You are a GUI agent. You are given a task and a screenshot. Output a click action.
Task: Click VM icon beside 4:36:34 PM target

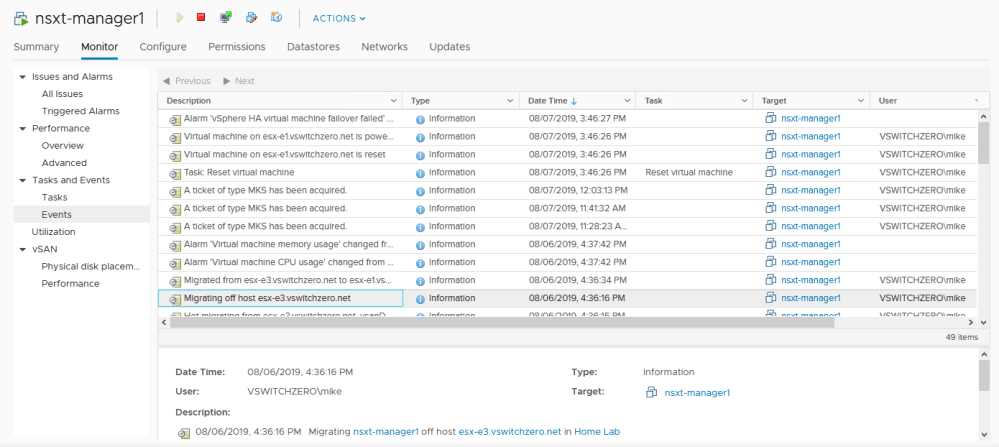(770, 280)
